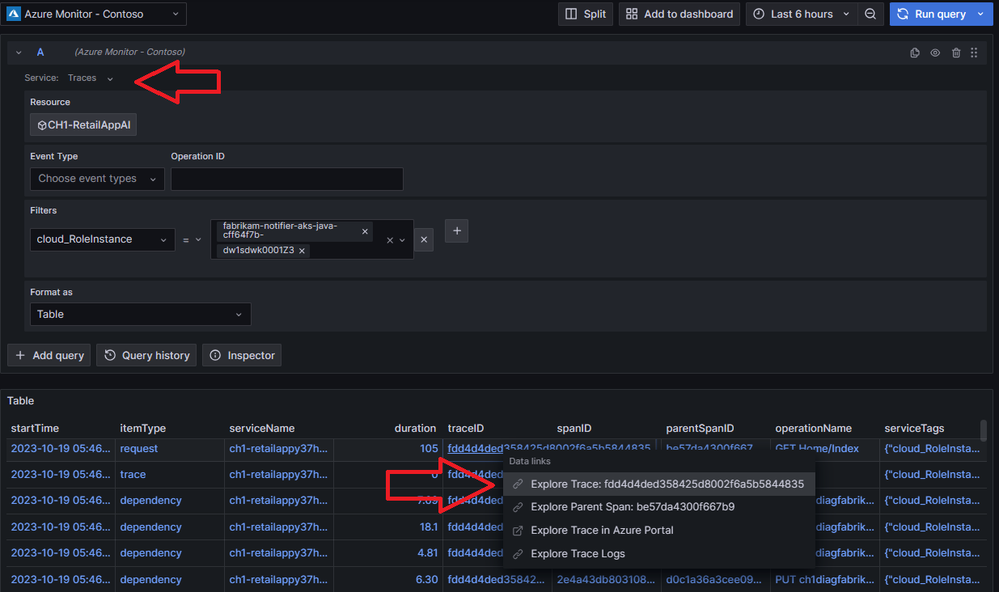This screenshot has width=999, height=592.
Task: Open the cloud_RoleInstance filter property dropdown
Action: coord(102,240)
